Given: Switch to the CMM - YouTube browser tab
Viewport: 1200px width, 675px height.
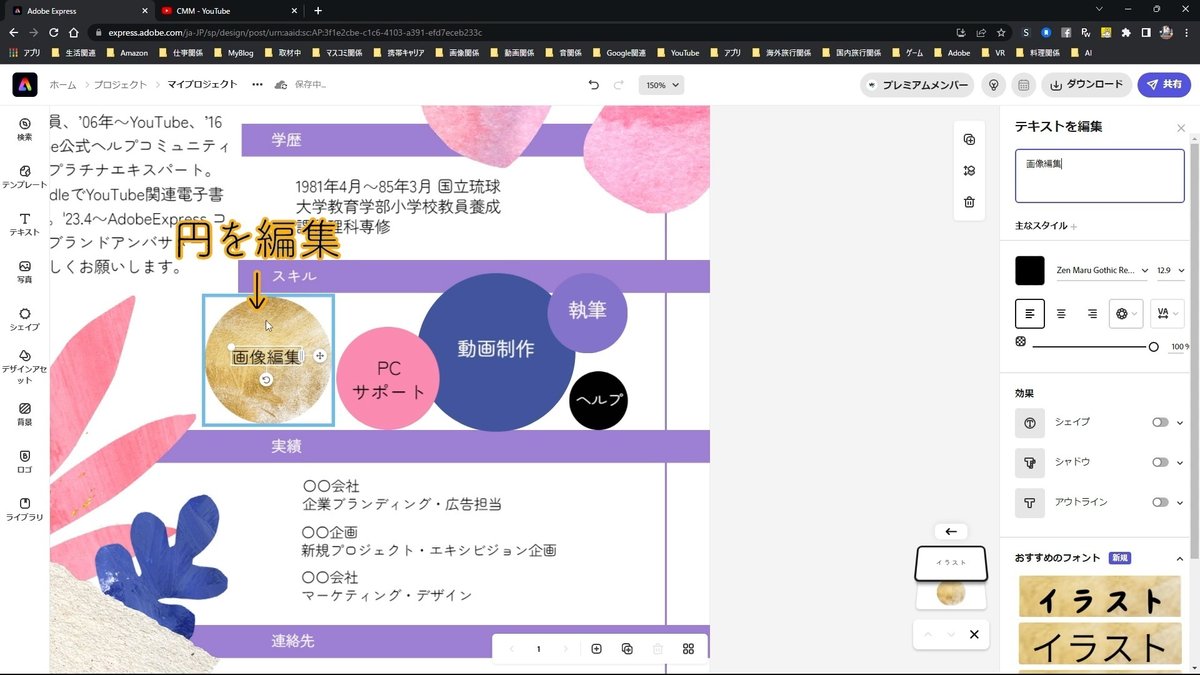Looking at the screenshot, I should pyautogui.click(x=228, y=10).
